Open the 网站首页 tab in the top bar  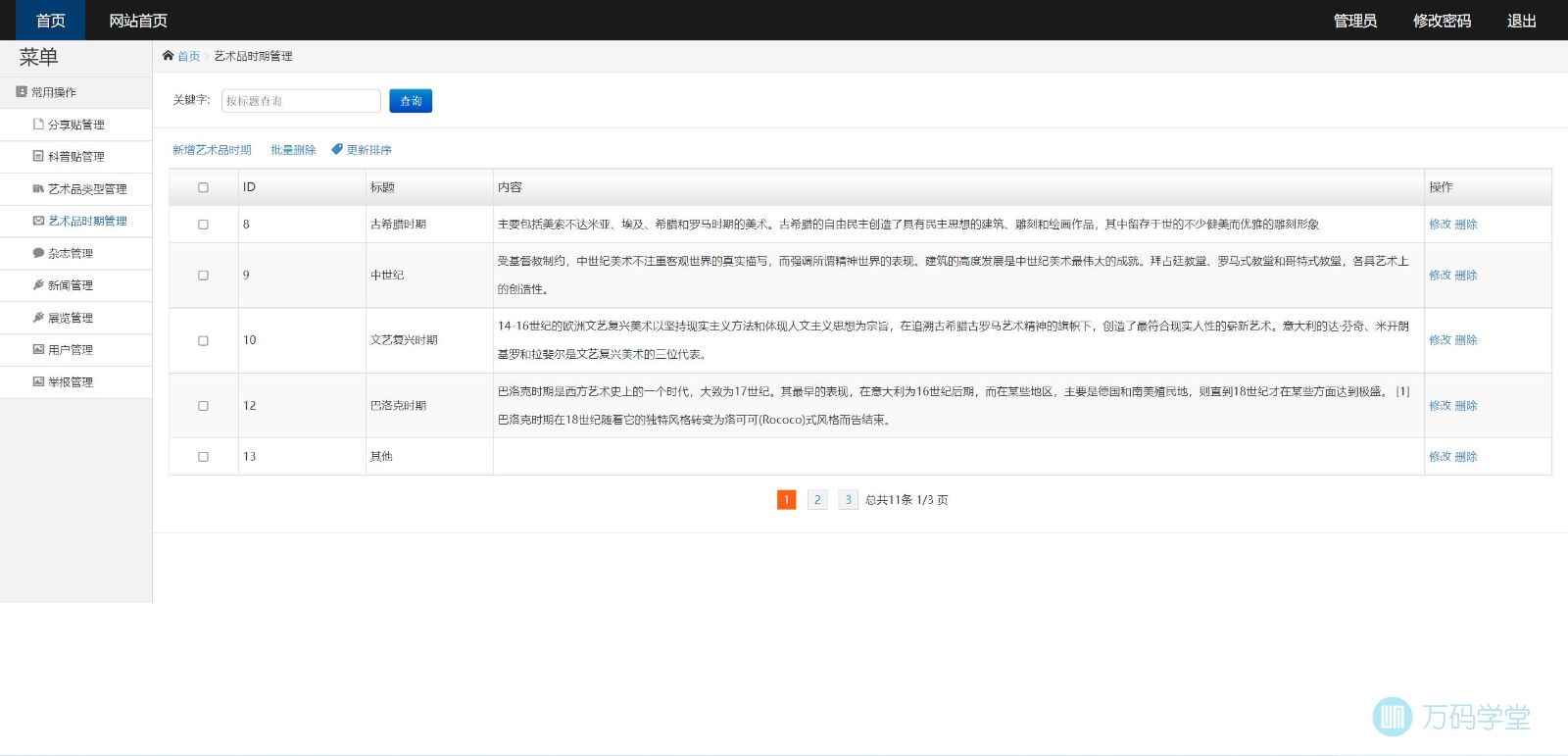[138, 21]
